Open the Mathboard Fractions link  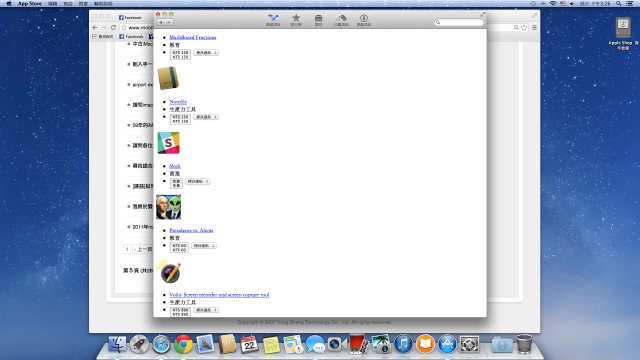[193, 37]
